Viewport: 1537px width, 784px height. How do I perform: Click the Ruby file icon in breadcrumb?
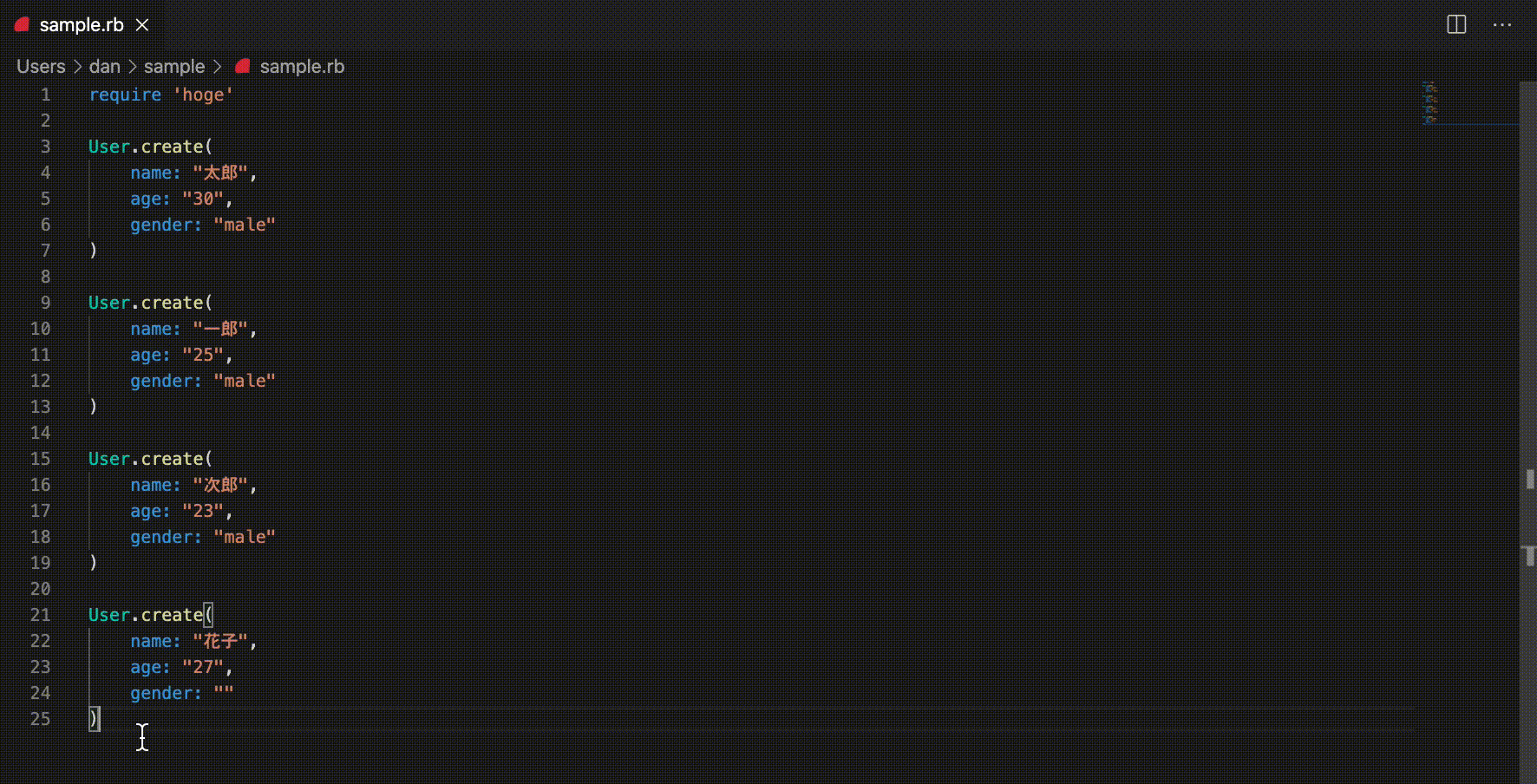(x=242, y=66)
